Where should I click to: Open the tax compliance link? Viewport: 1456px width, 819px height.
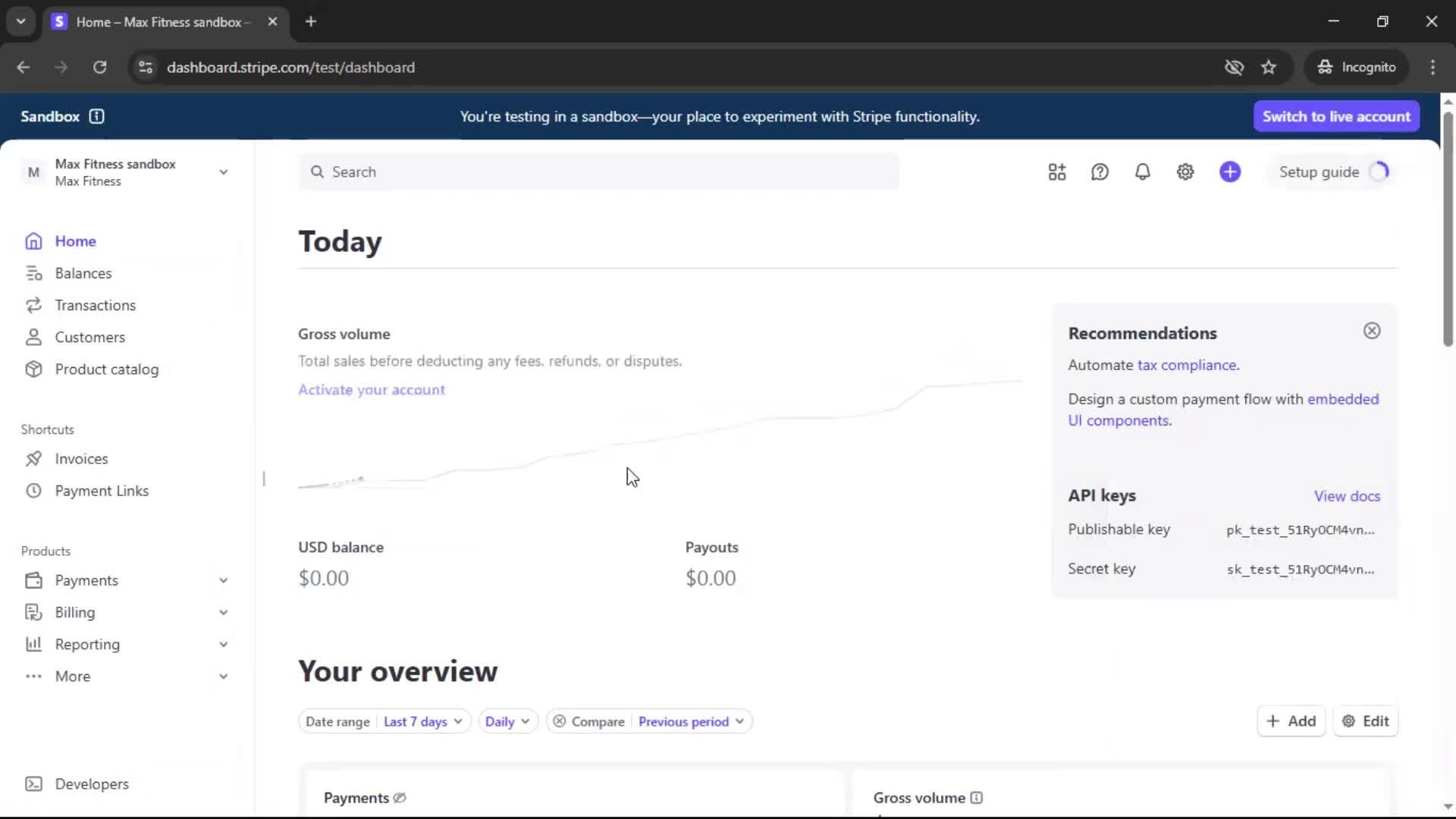pos(1187,365)
